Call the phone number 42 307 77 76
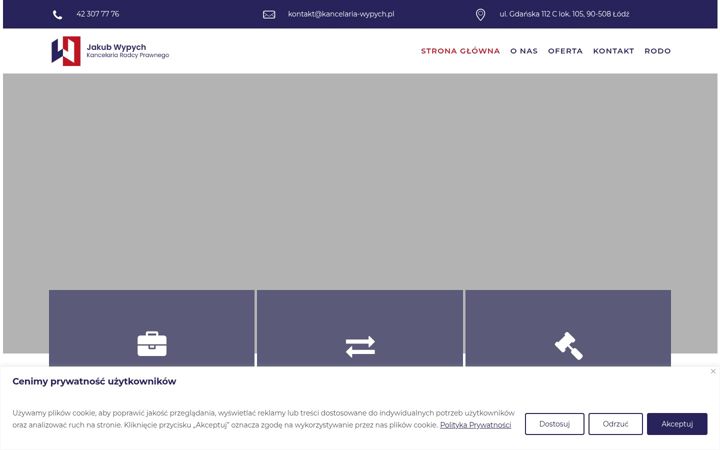The width and height of the screenshot is (720, 450). coord(98,14)
